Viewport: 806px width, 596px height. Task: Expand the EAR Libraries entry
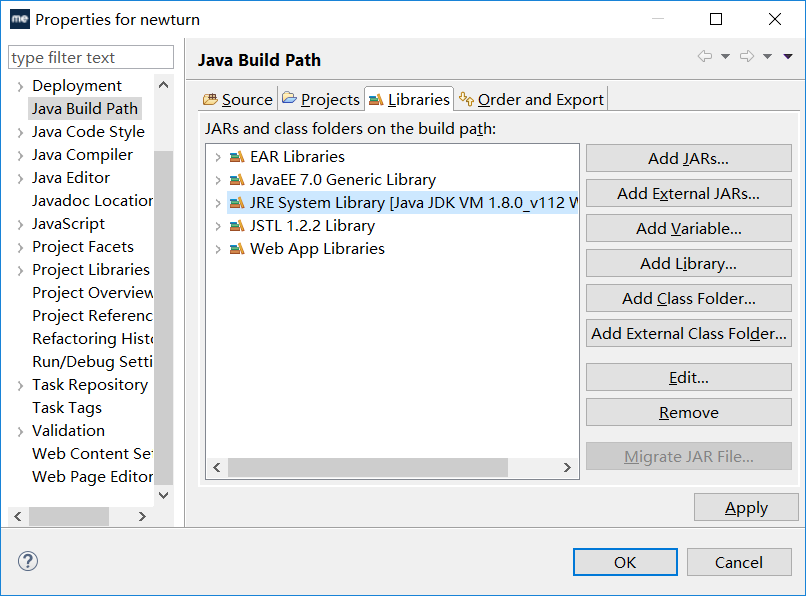(x=218, y=157)
